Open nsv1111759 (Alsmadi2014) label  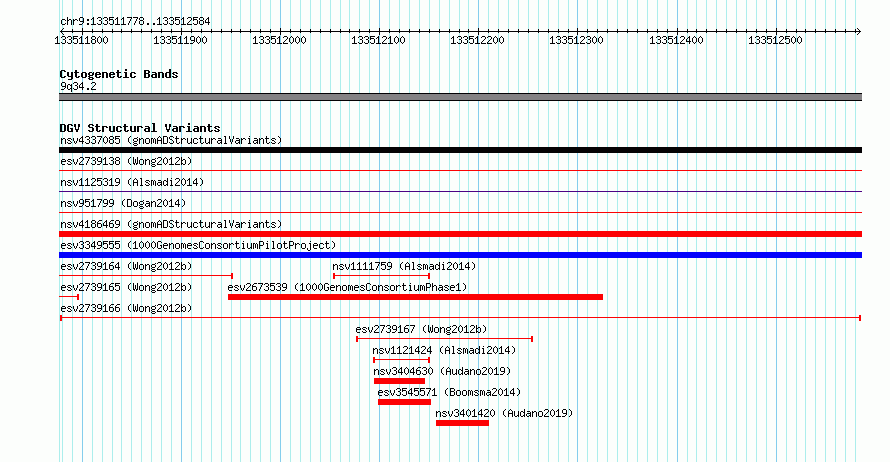coord(404,266)
